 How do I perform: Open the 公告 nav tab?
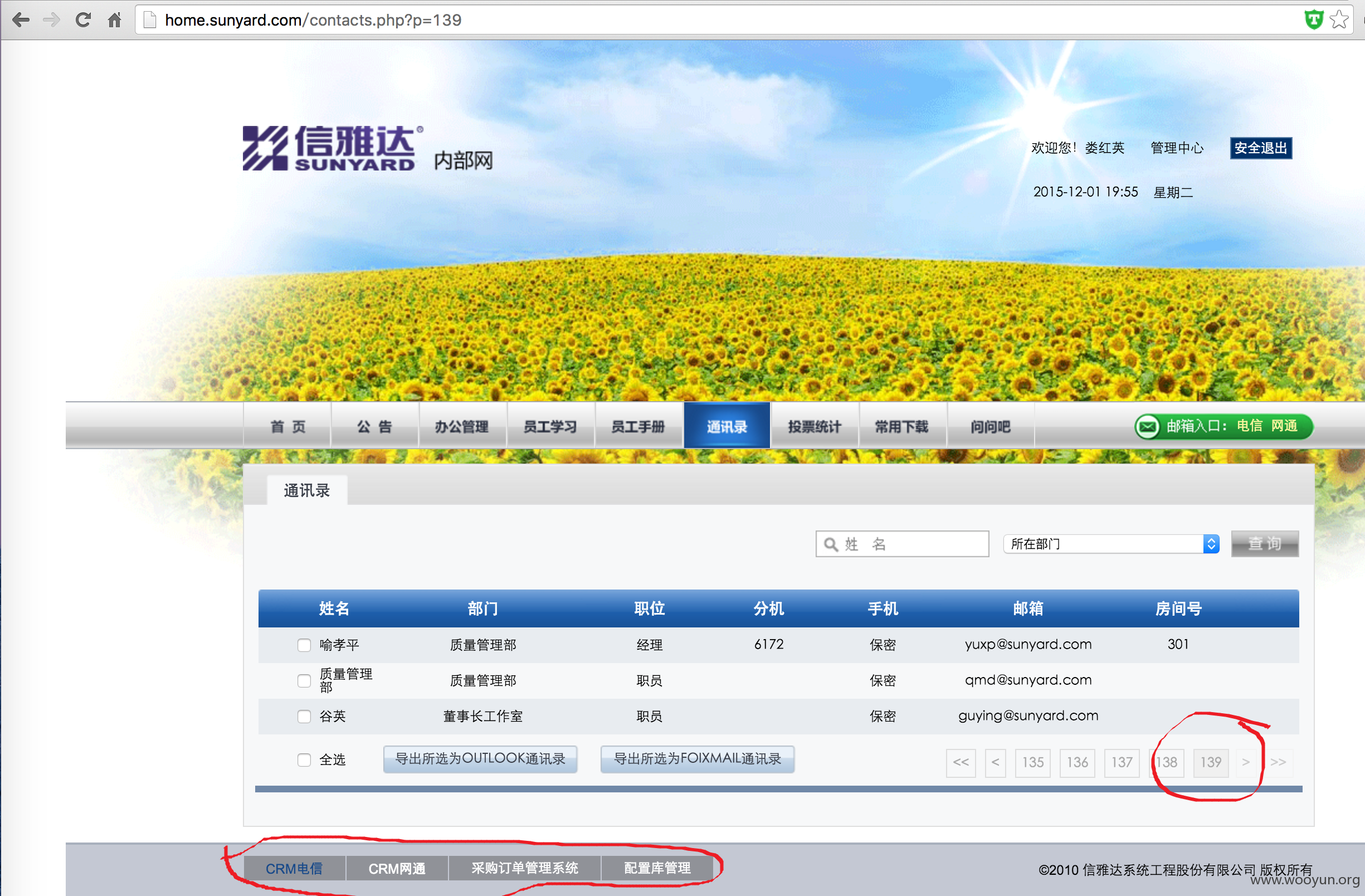[x=374, y=426]
